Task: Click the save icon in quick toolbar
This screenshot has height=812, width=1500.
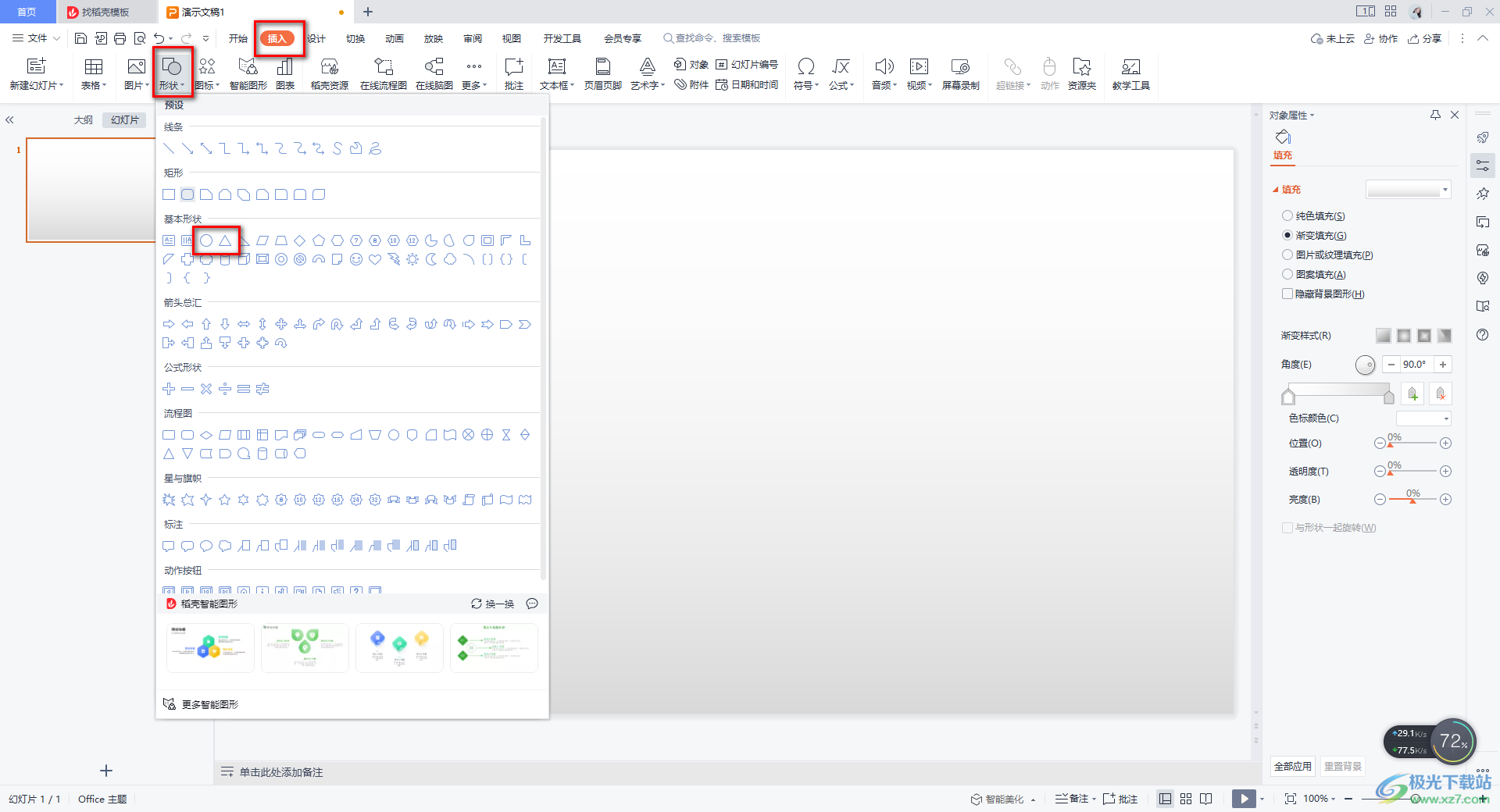Action: [80, 38]
